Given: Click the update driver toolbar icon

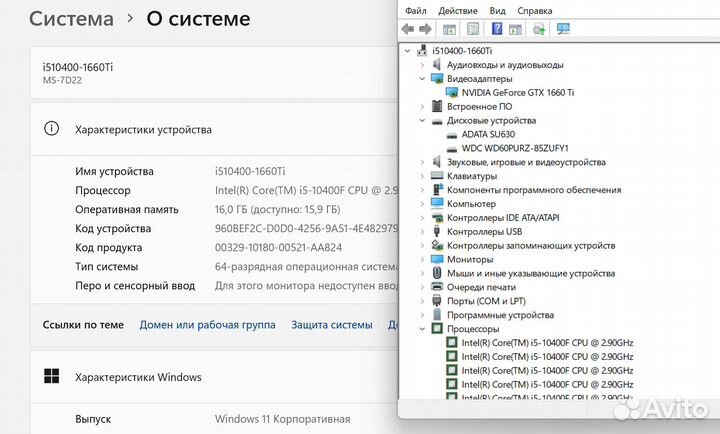Looking at the screenshot, I should point(539,29).
